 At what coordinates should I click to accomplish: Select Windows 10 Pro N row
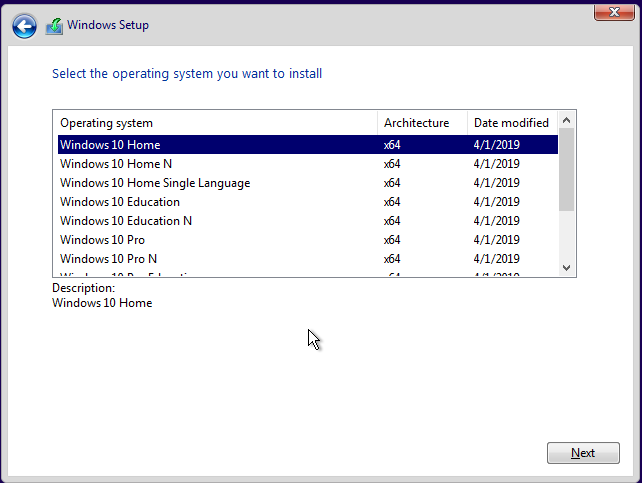[307, 259]
